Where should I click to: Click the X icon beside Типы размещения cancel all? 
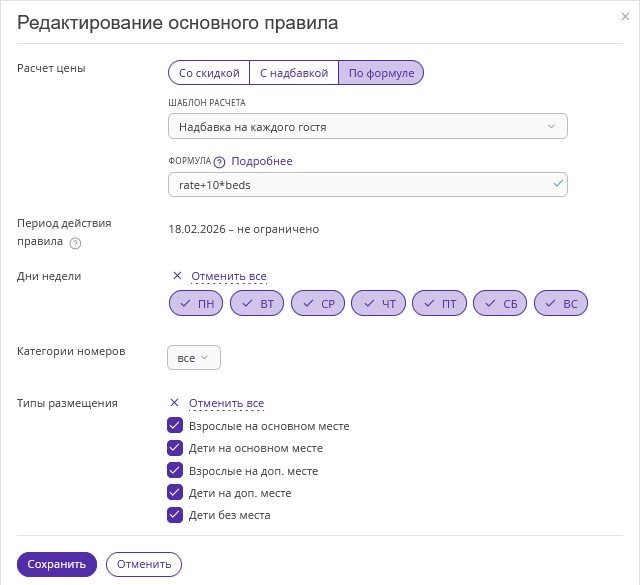pos(174,403)
